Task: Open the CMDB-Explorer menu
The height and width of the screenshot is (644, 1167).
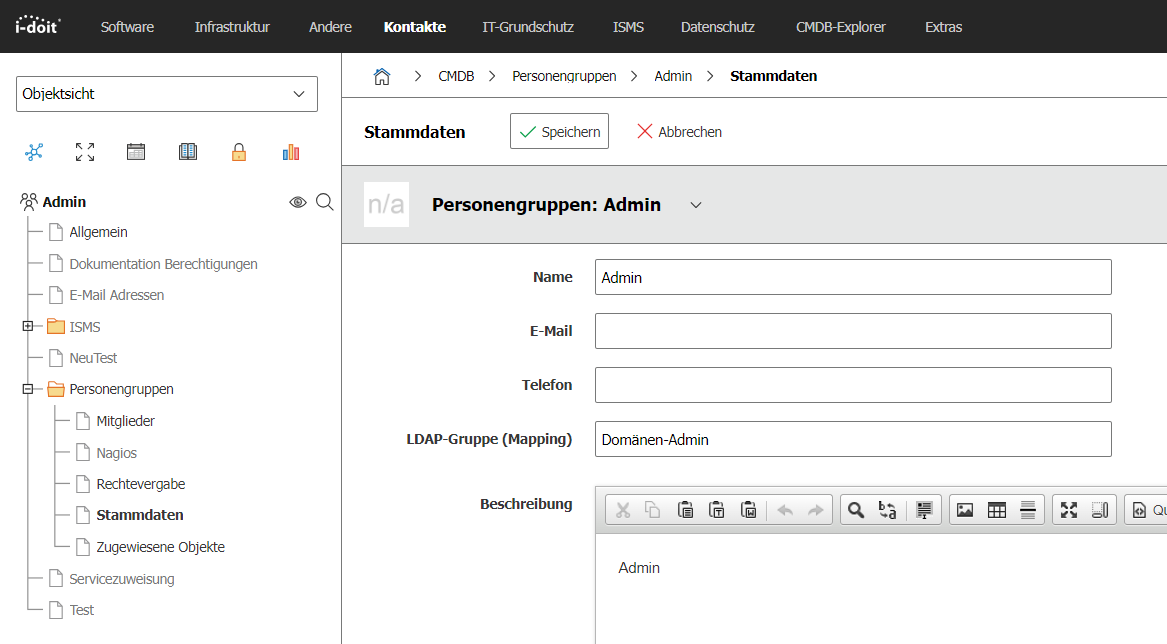Action: (x=840, y=27)
